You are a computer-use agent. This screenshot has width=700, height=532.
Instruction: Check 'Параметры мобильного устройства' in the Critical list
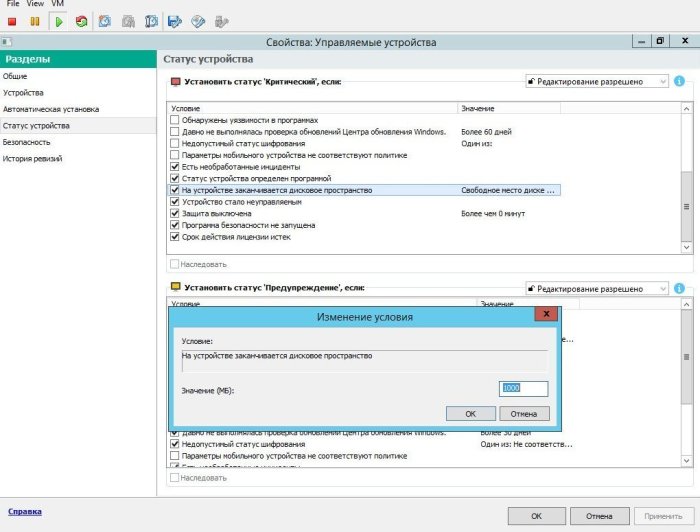point(175,155)
